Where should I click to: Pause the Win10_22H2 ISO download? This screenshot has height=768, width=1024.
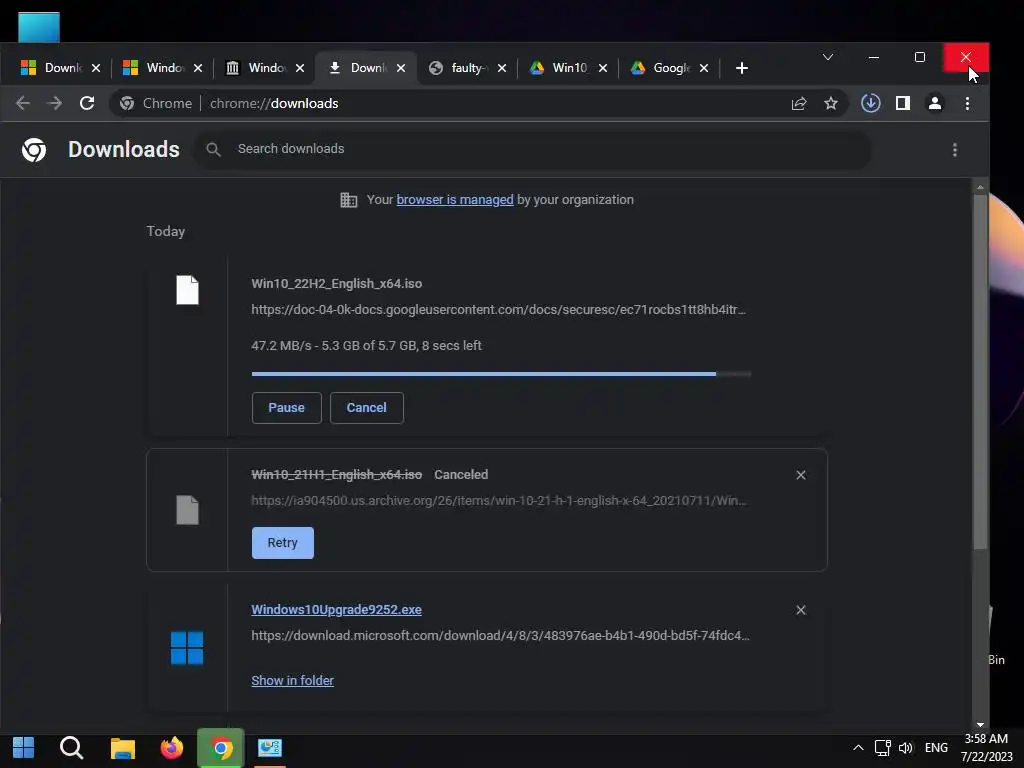[287, 408]
